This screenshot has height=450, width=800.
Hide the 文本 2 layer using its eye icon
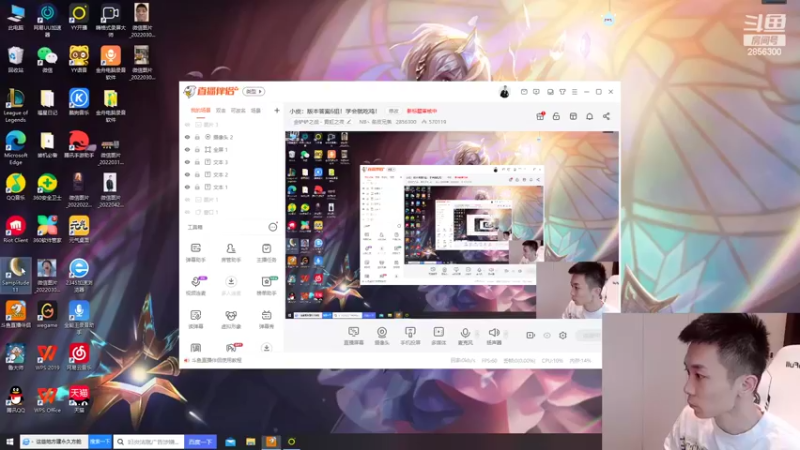187,174
